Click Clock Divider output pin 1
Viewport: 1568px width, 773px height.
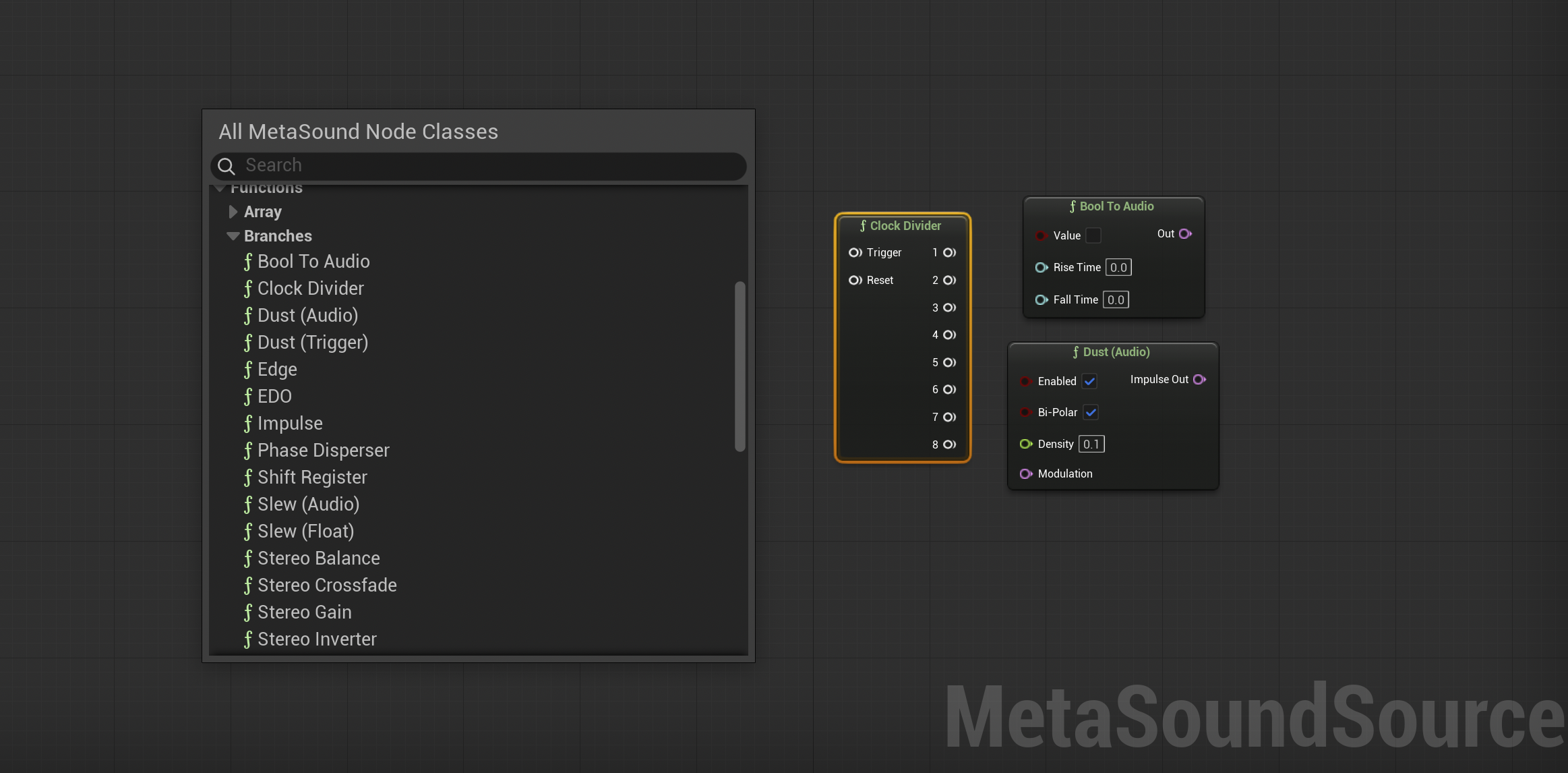949,252
